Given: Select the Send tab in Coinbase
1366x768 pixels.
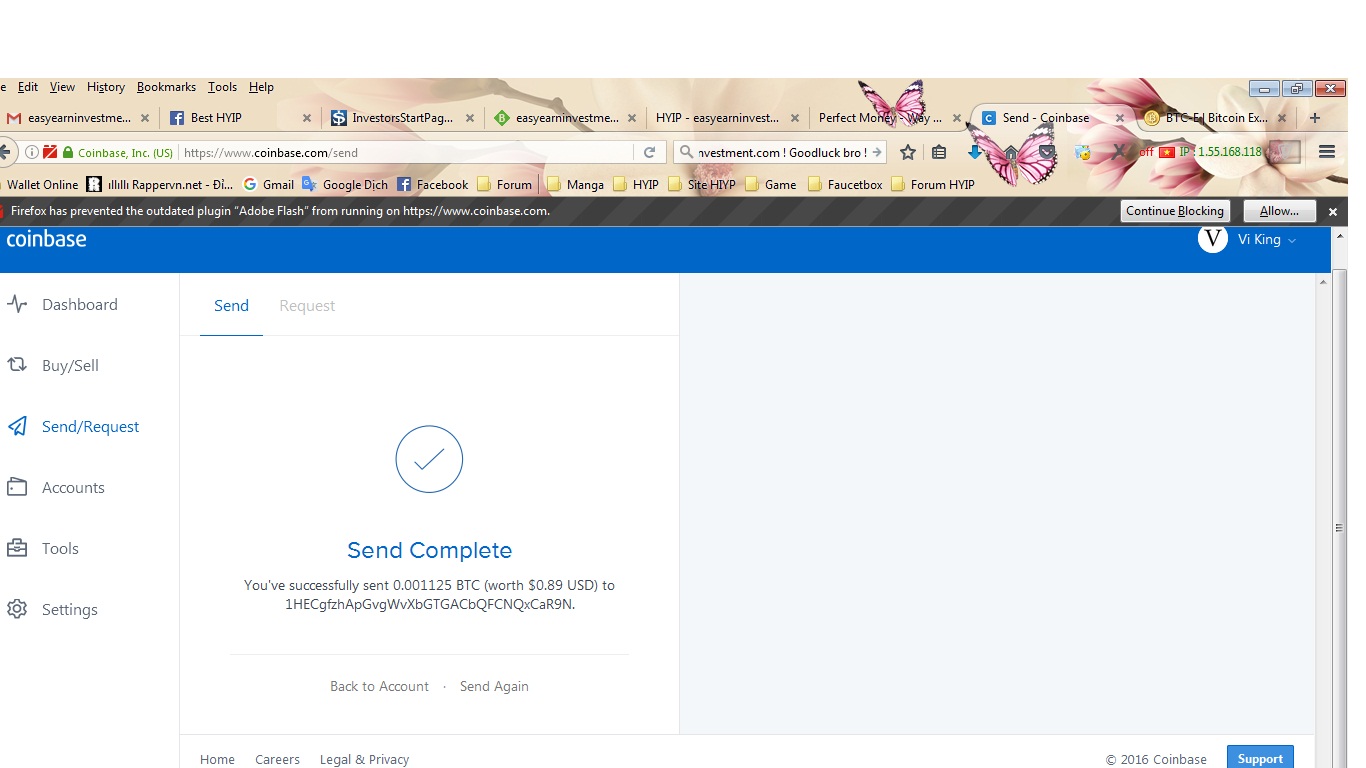Looking at the screenshot, I should point(231,306).
